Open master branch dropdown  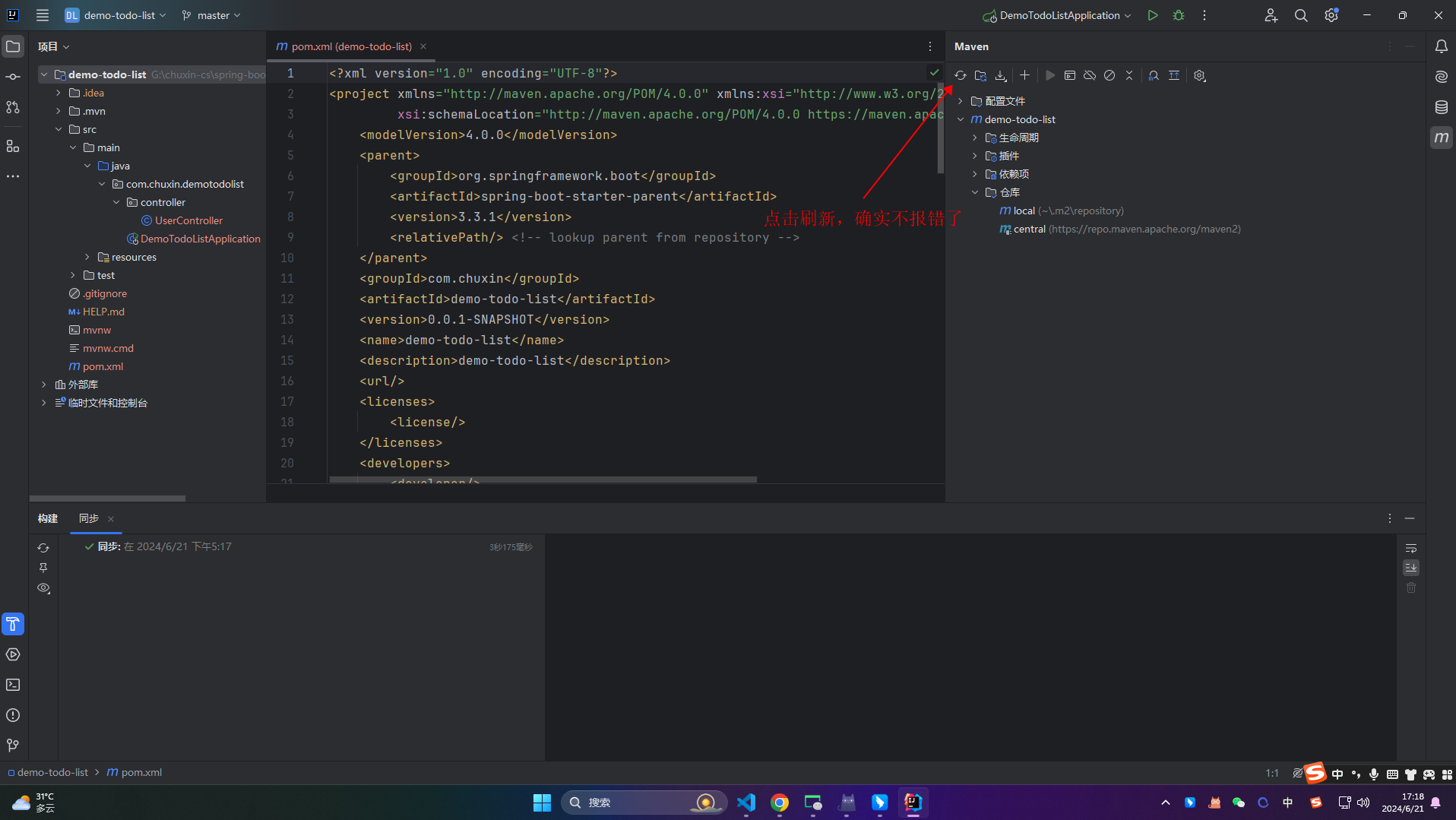tap(211, 15)
